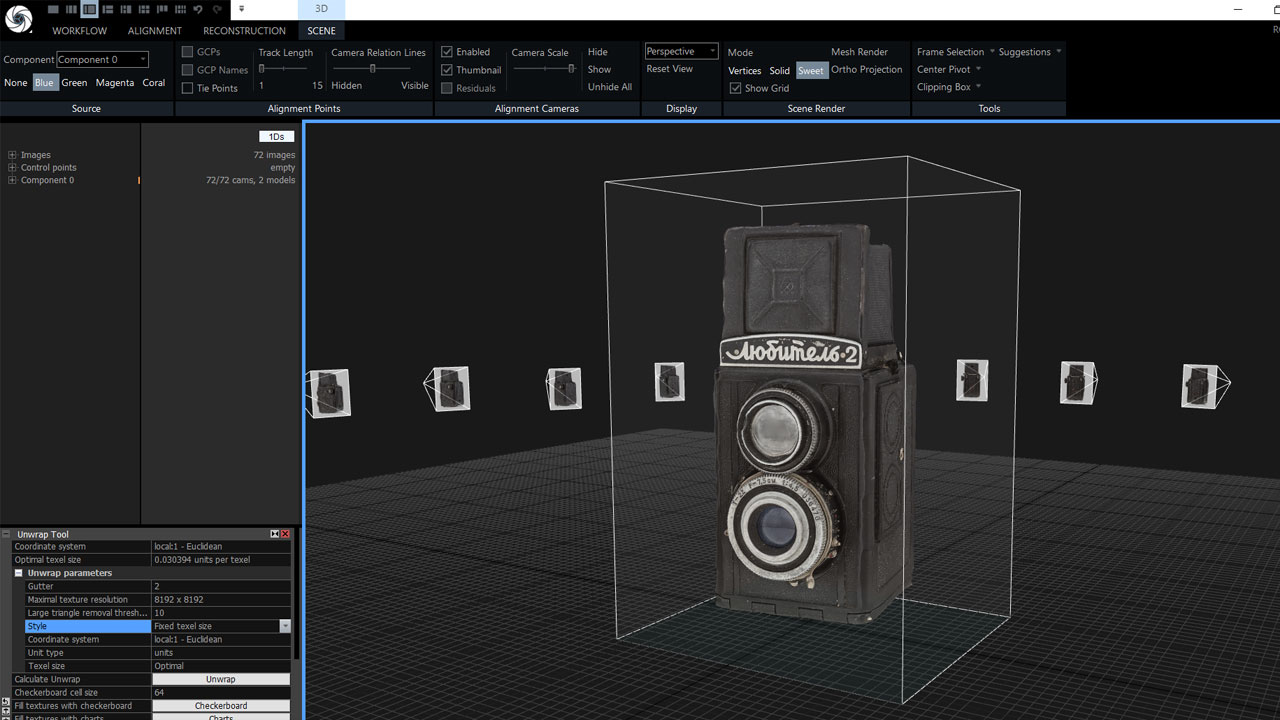The height and width of the screenshot is (720, 1280).
Task: Select the Coral source color option
Action: (x=154, y=83)
